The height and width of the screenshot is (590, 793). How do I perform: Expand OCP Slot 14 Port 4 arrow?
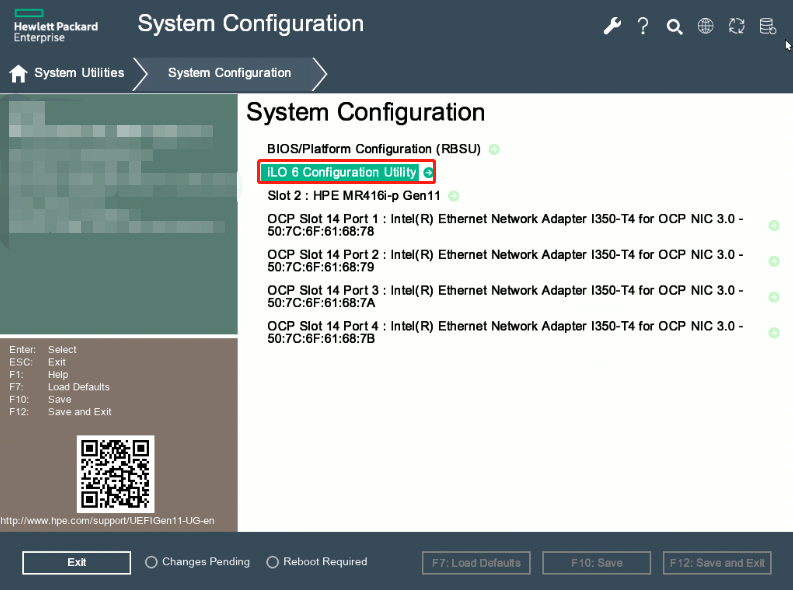(x=773, y=333)
